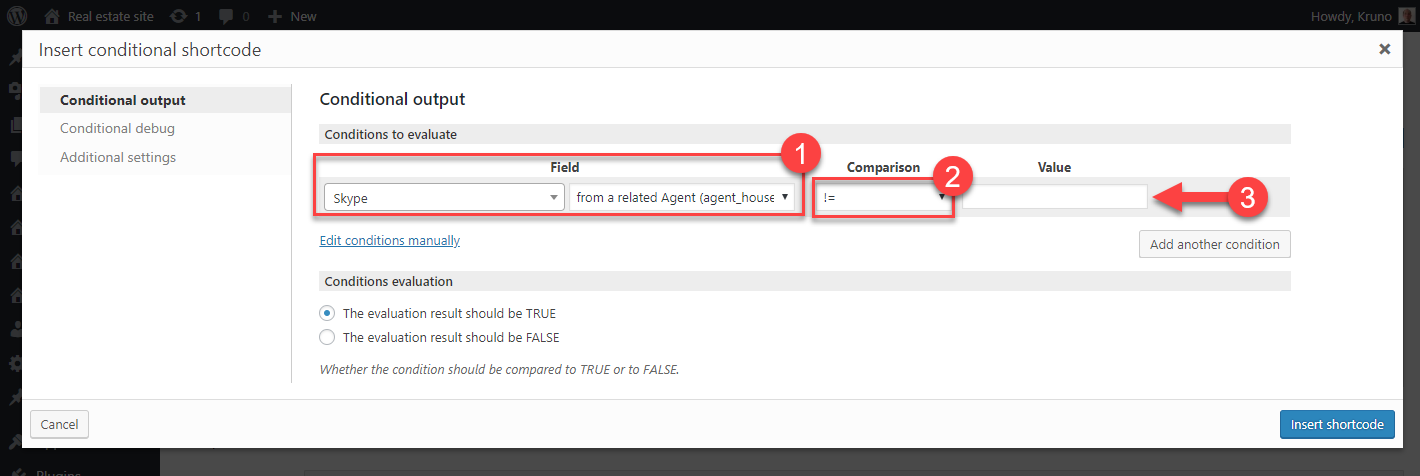The height and width of the screenshot is (476, 1420).
Task: Close the Insert conditional shortcode dialog
Action: 1384,49
